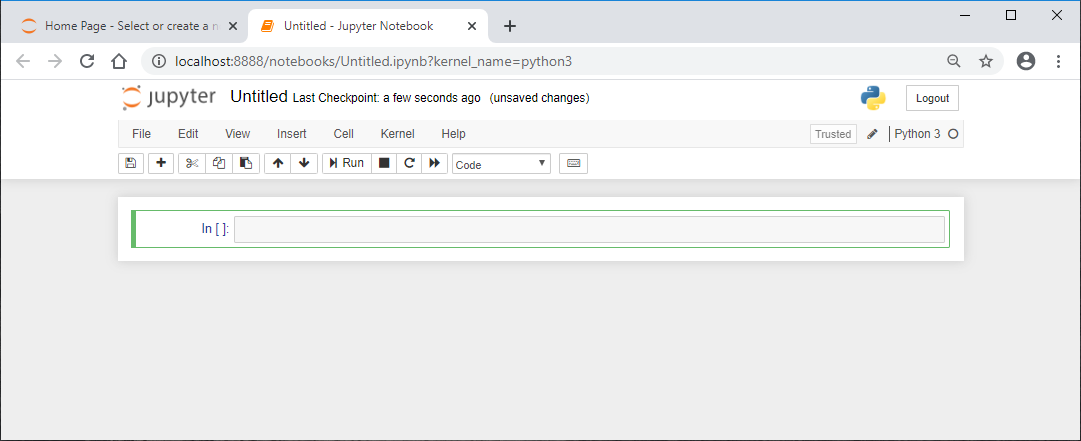Move selected cell down arrow
1081x441 pixels.
(304, 163)
